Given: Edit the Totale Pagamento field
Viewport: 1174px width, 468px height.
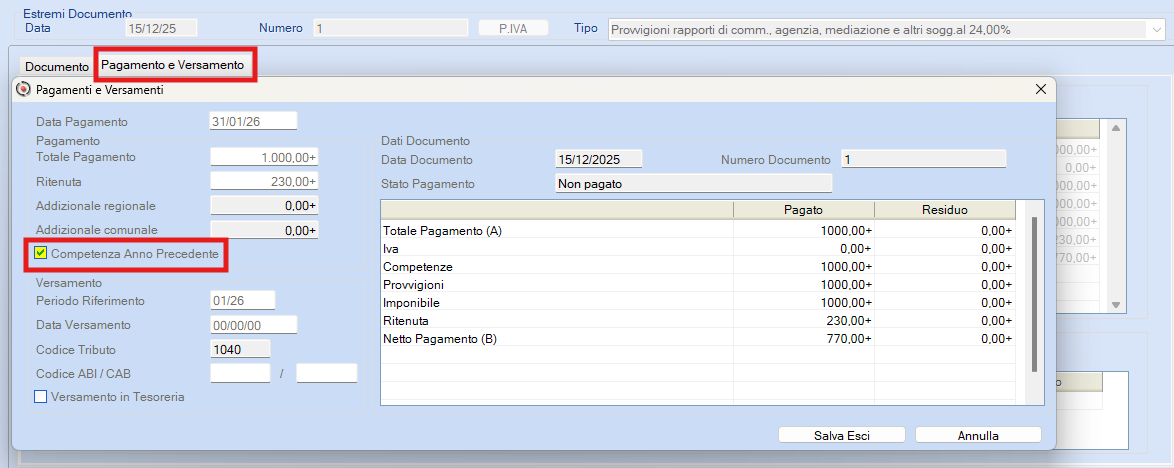Looking at the screenshot, I should click(265, 157).
